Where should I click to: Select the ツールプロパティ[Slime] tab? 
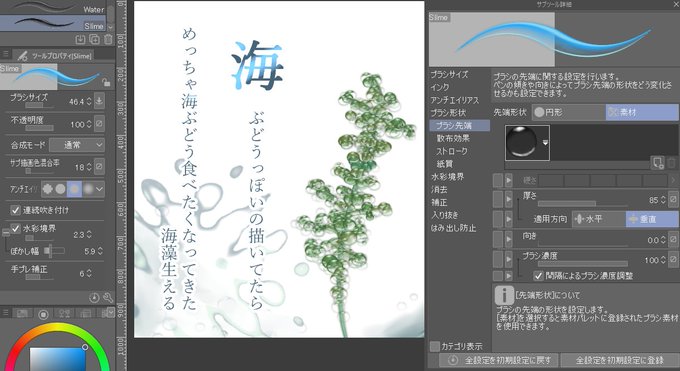click(54, 56)
